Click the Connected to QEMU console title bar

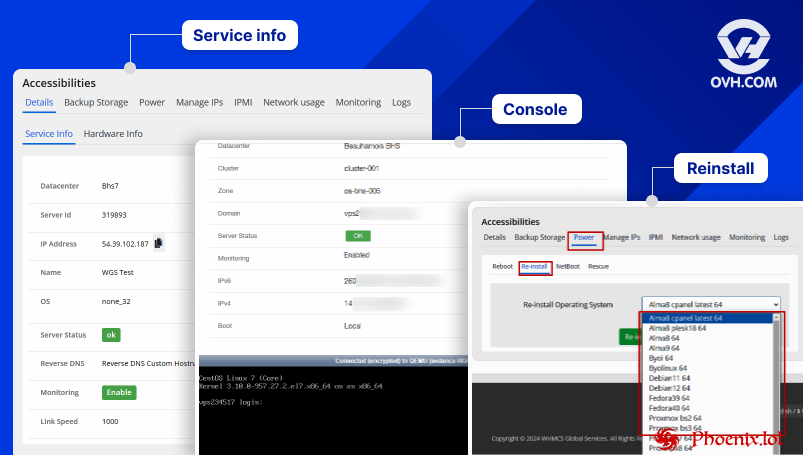pos(333,361)
